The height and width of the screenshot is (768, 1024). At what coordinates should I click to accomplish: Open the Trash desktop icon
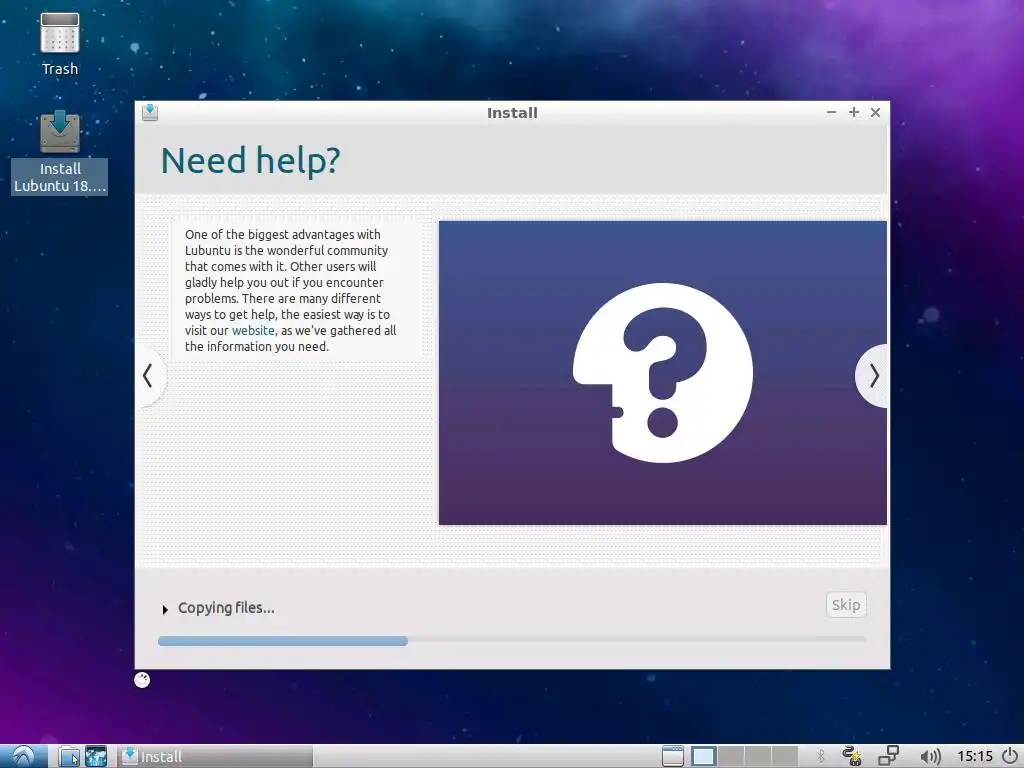click(59, 44)
